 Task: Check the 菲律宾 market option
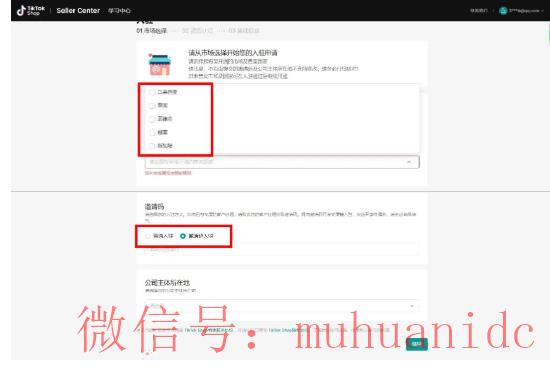tap(152, 119)
